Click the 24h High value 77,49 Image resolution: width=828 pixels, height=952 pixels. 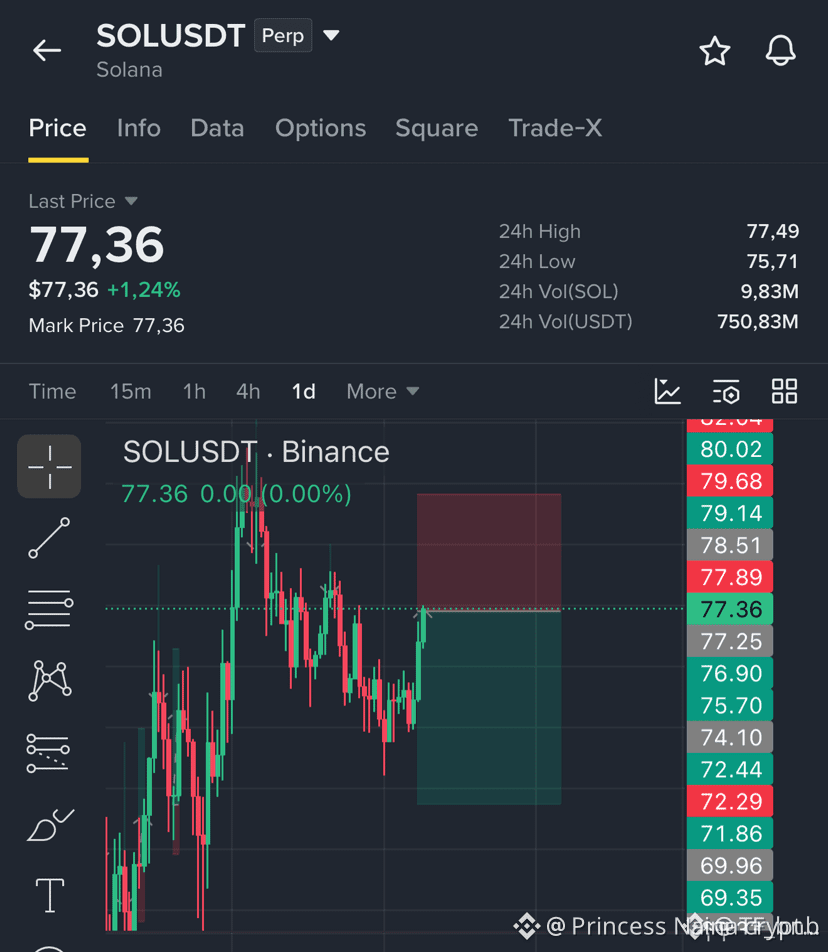point(772,231)
